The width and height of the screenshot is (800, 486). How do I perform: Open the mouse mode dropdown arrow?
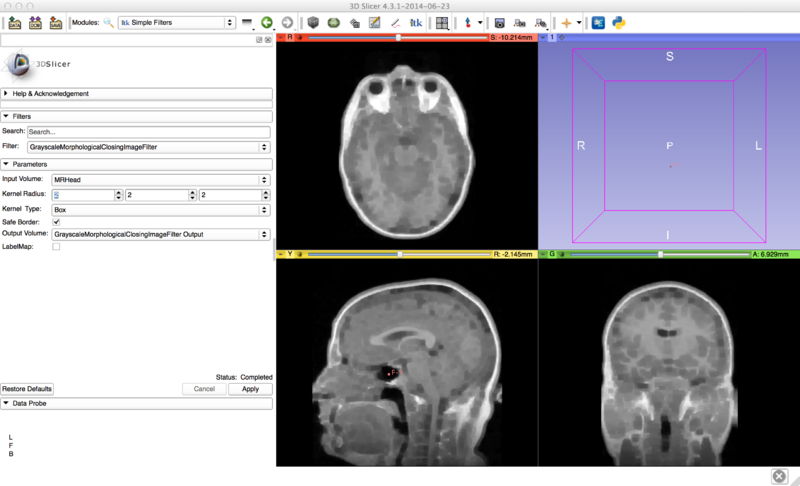click(480, 22)
